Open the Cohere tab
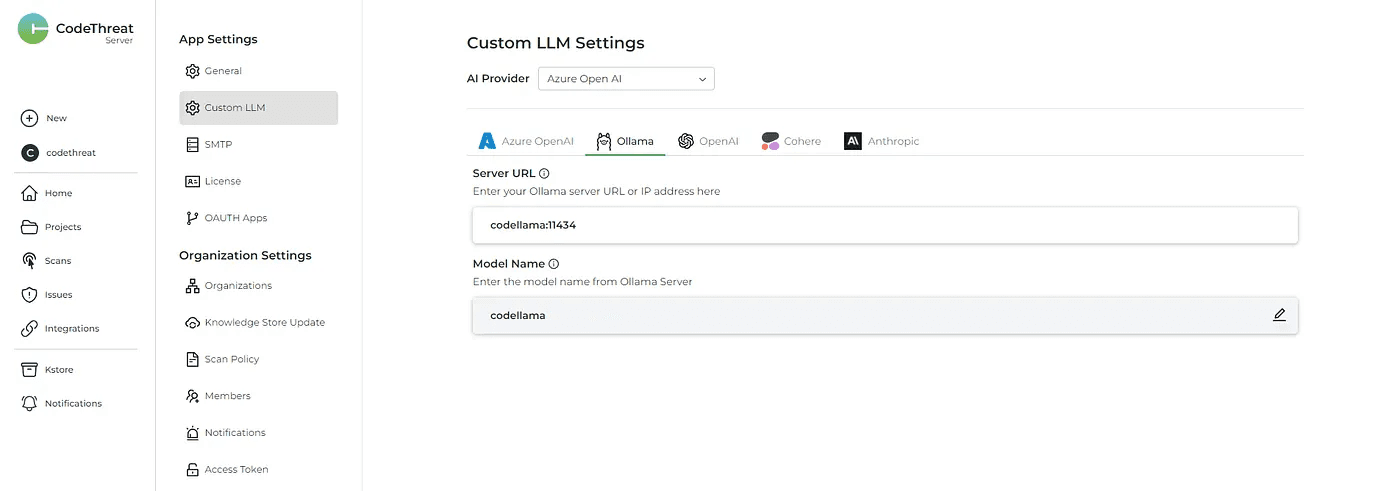 (x=791, y=141)
